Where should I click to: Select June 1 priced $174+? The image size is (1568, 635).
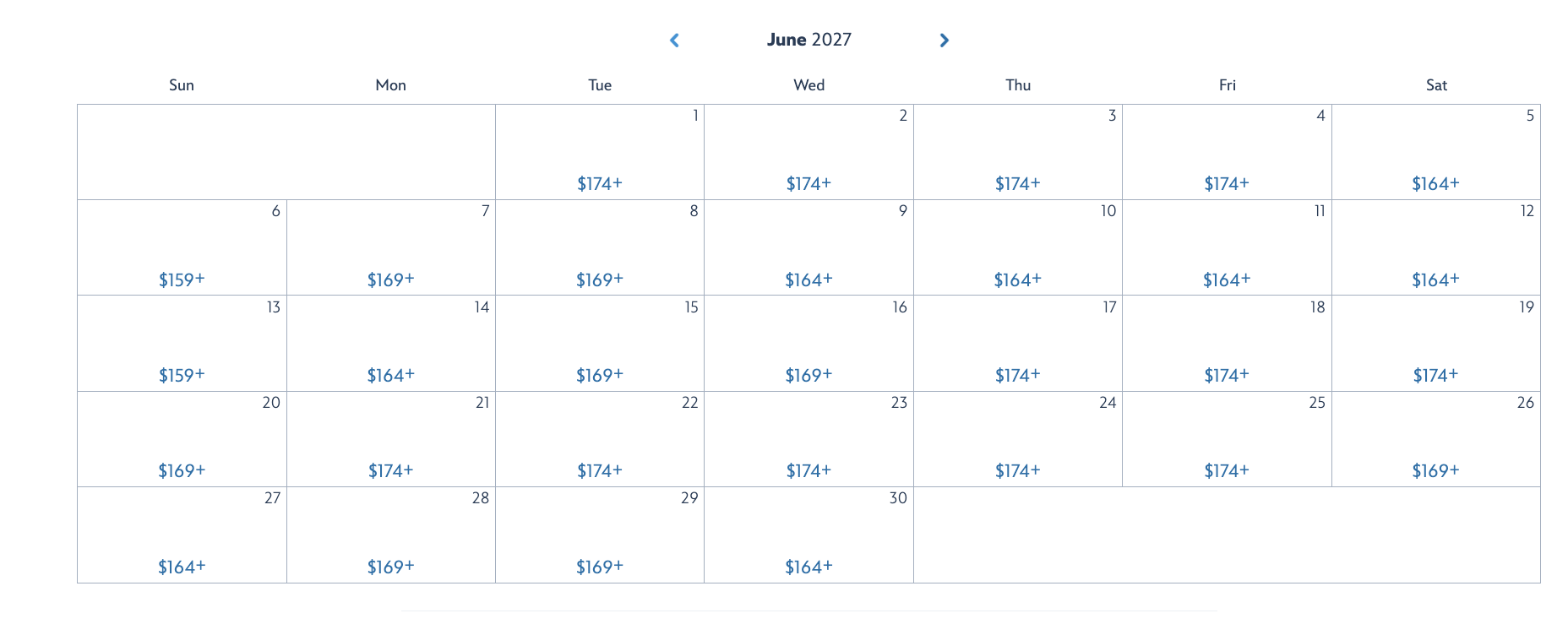pyautogui.click(x=600, y=183)
